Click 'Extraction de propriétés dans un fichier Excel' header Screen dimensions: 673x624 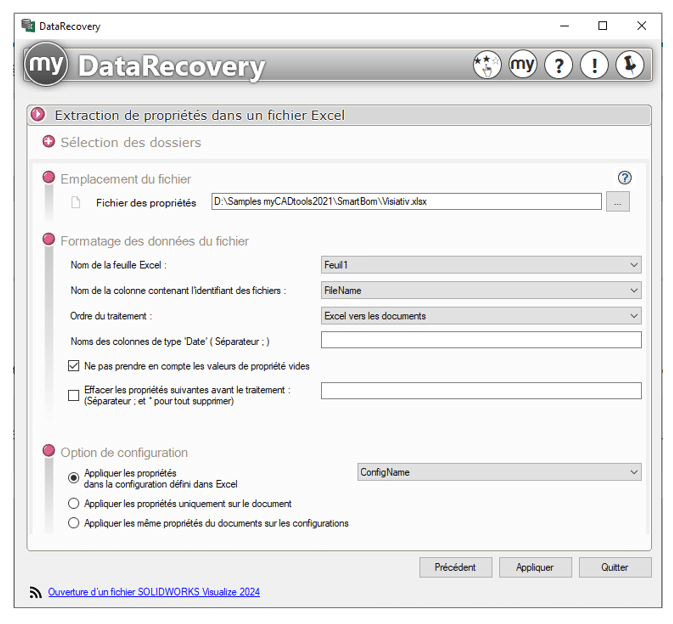pyautogui.click(x=339, y=115)
